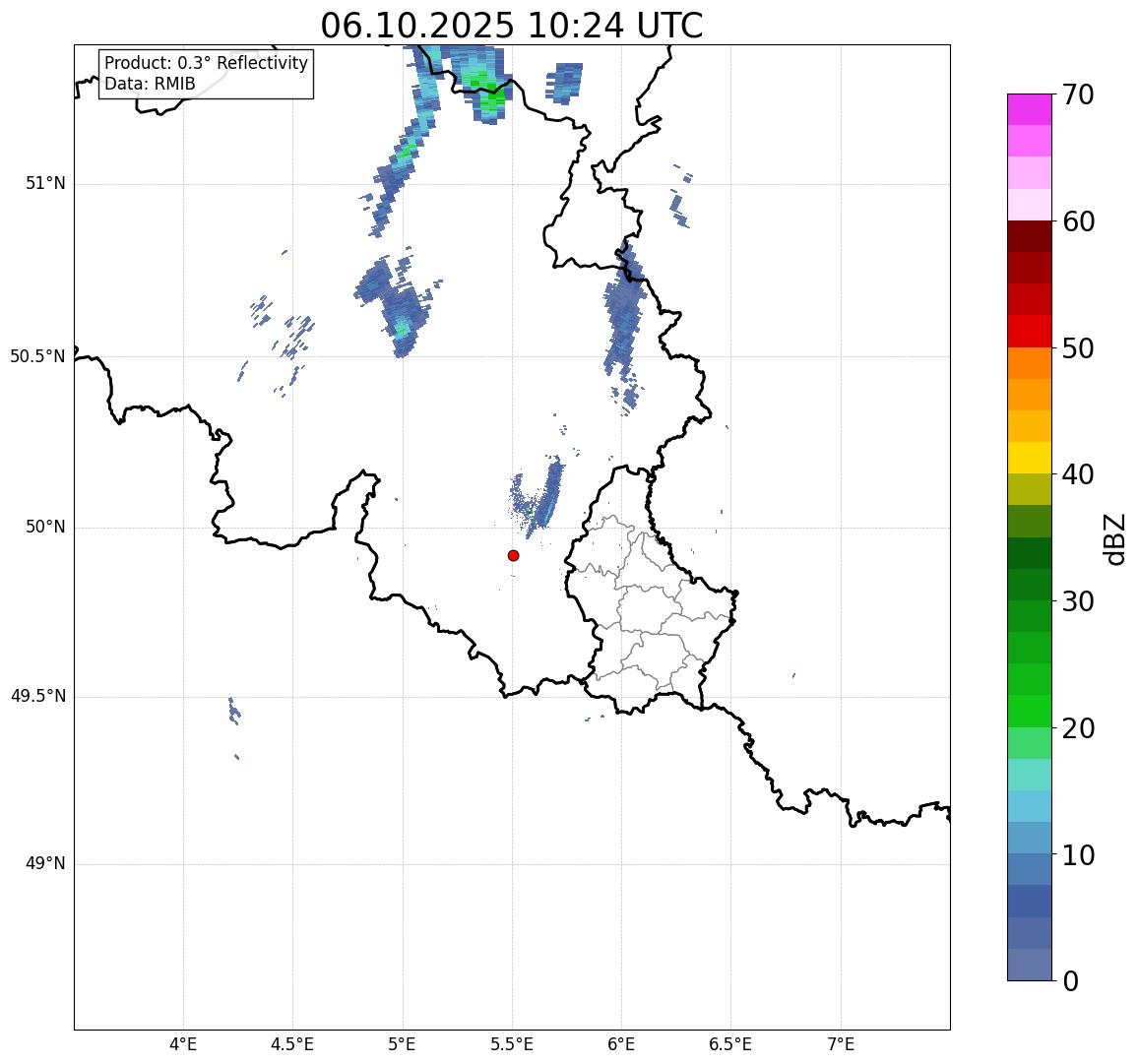1139x1064 pixels.
Task: Click the 7°E longitude label
Action: tap(841, 1045)
